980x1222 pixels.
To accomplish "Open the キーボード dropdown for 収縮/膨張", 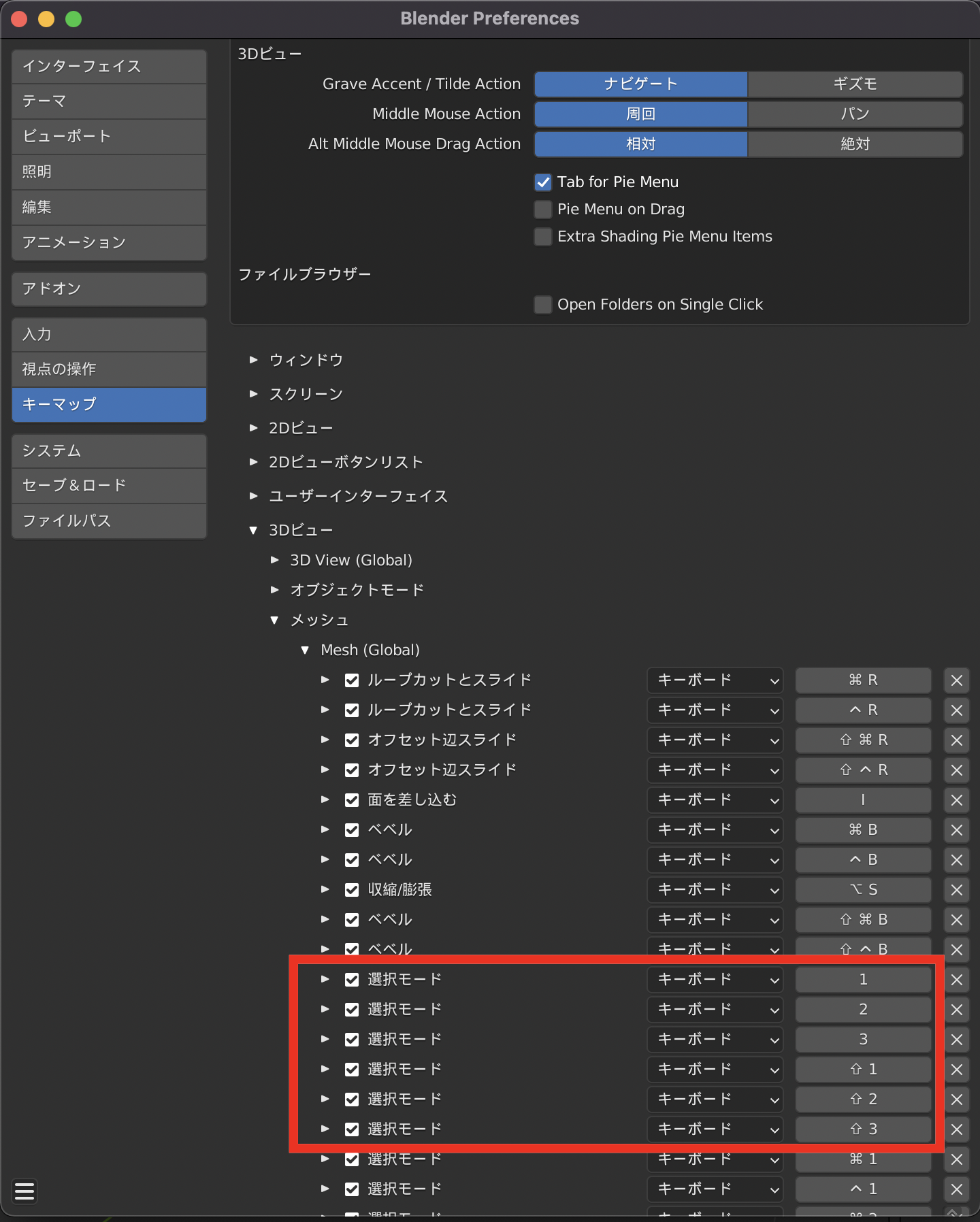I will click(x=715, y=890).
